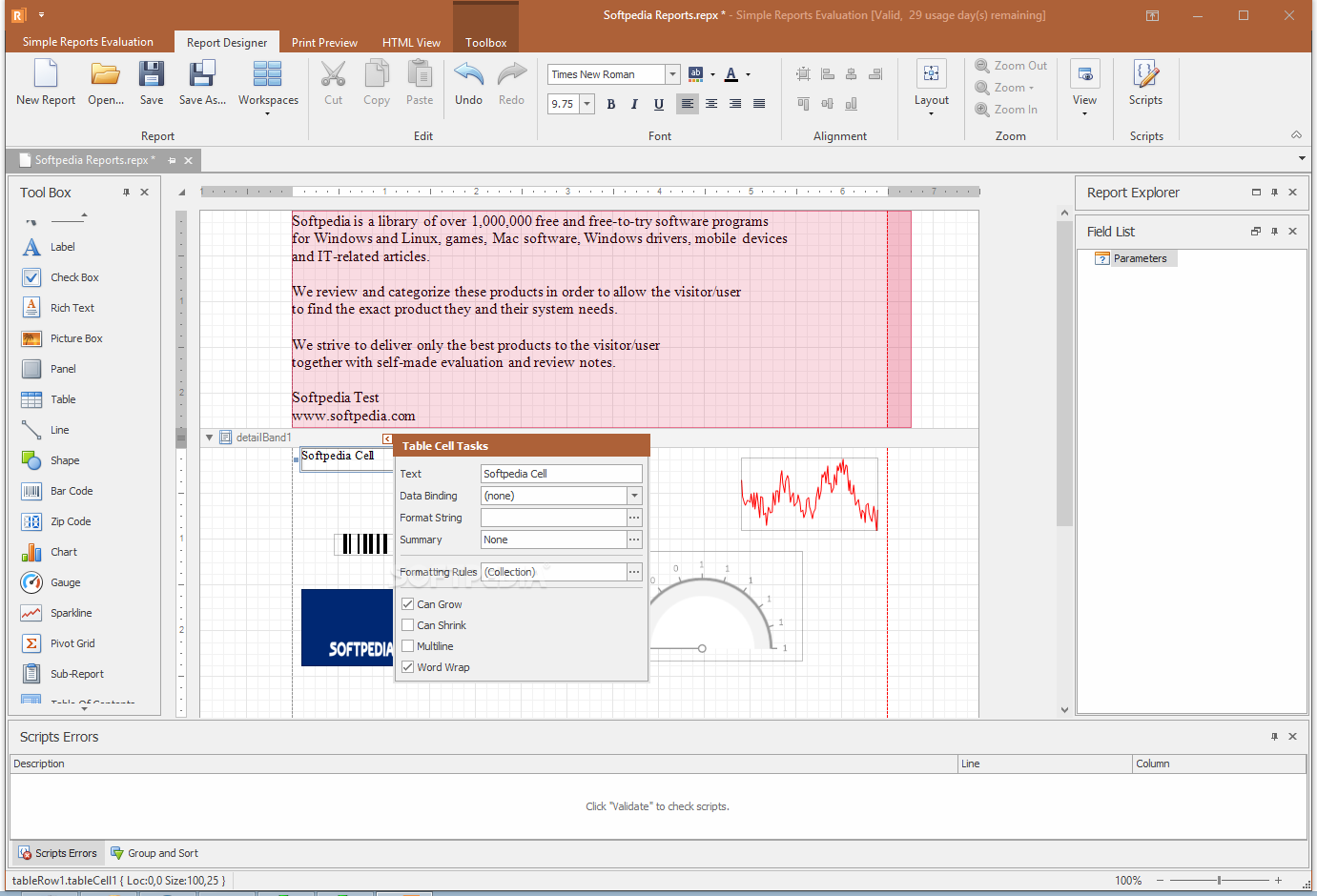The image size is (1317, 896).
Task: Select the Label tool in Tool Box
Action: [62, 247]
